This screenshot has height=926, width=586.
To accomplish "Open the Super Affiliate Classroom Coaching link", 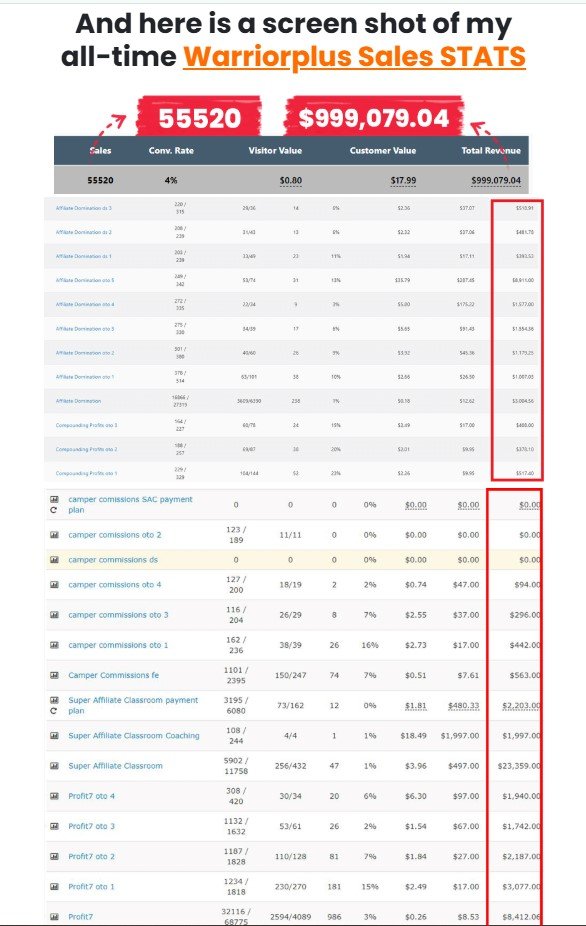I will [134, 736].
